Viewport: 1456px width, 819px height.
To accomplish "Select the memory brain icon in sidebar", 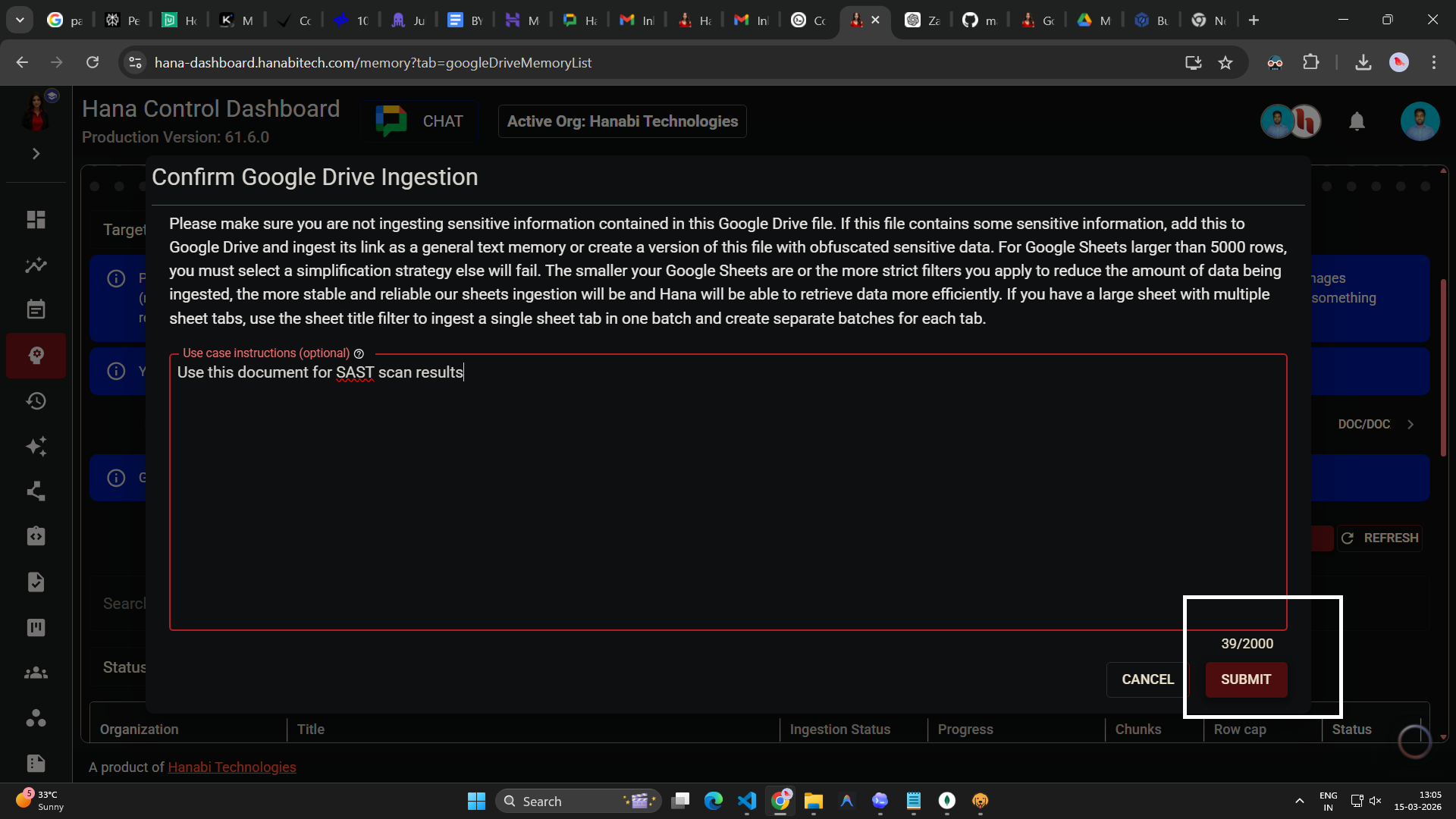I will point(36,356).
